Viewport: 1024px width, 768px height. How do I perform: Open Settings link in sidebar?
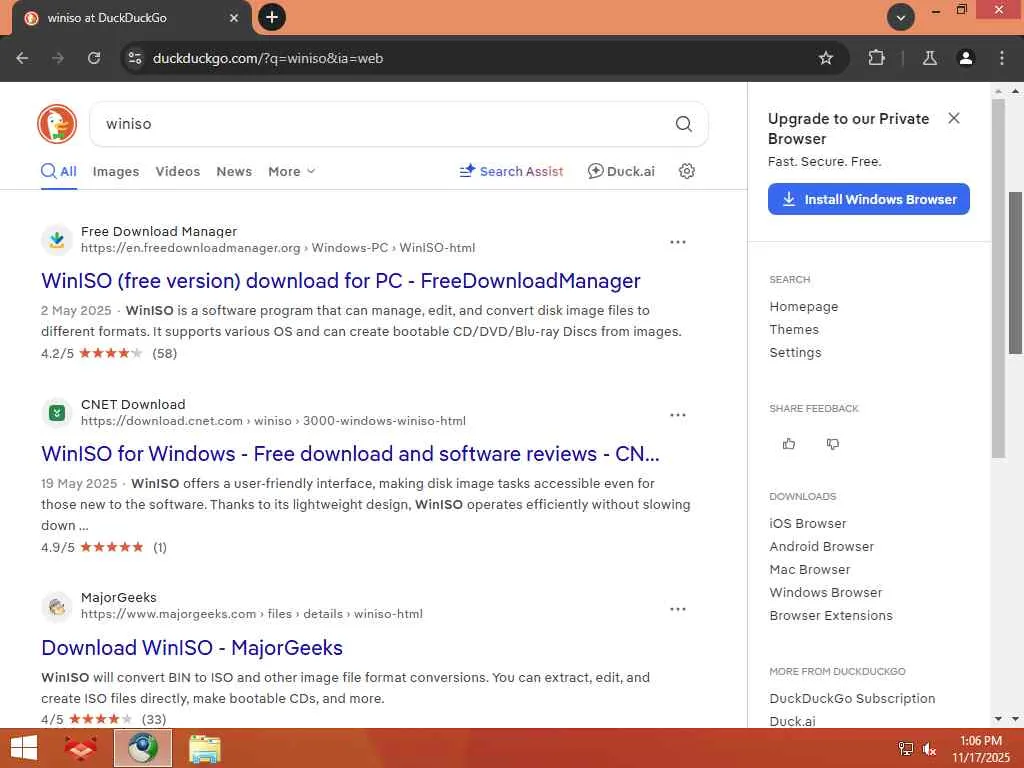point(795,353)
